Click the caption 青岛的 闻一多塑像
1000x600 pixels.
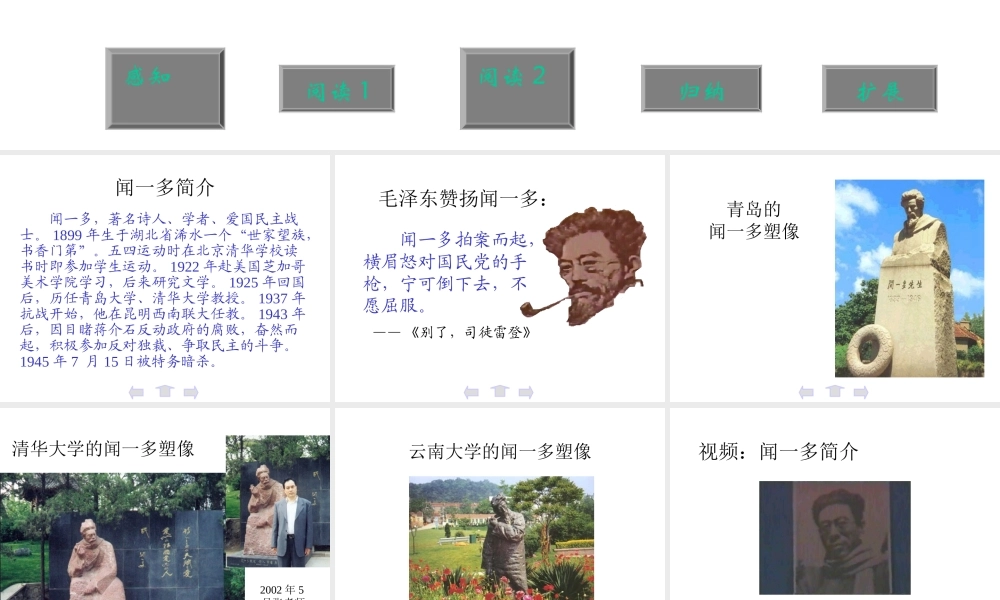[754, 220]
